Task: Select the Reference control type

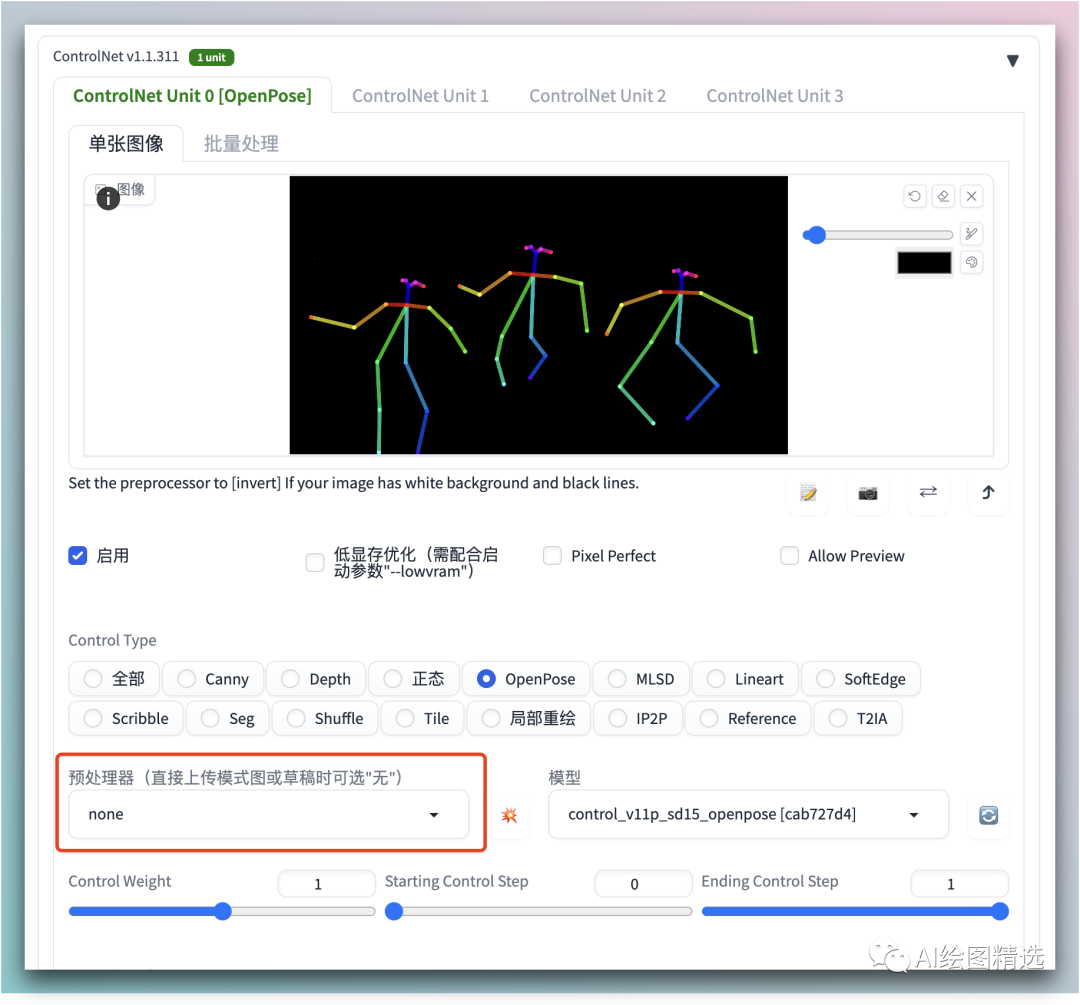Action: (x=748, y=718)
